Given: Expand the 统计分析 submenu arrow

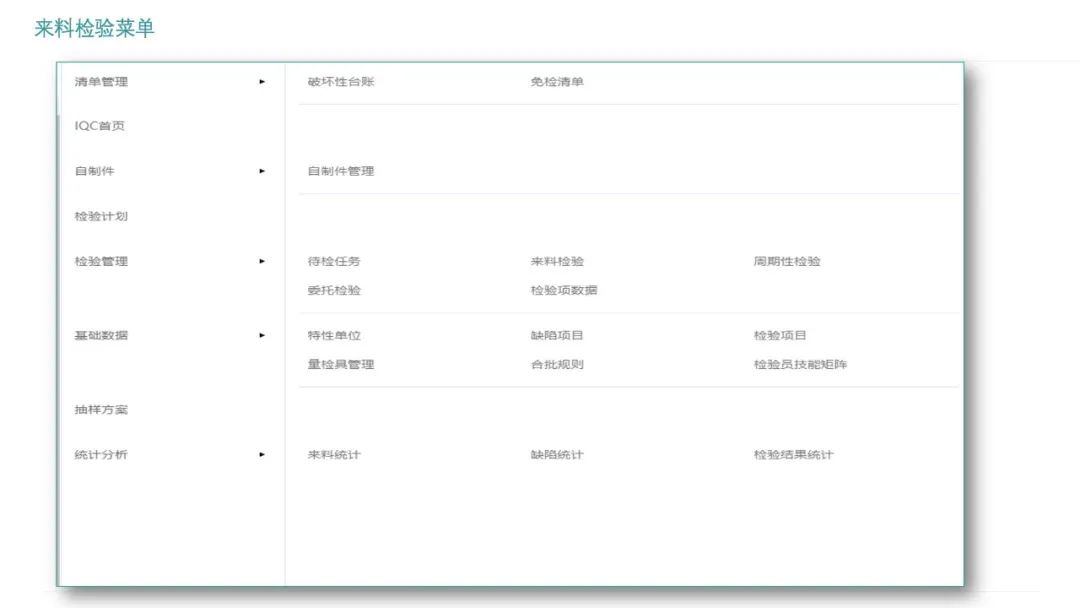Looking at the screenshot, I should 262,455.
